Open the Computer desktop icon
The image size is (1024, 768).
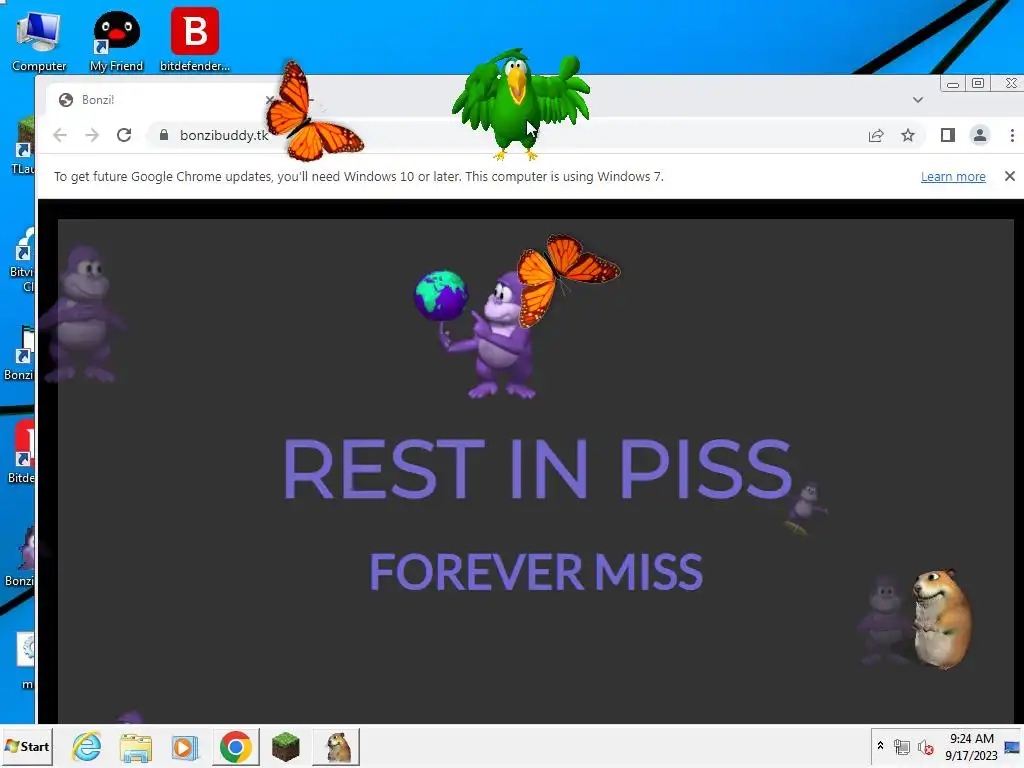(39, 40)
